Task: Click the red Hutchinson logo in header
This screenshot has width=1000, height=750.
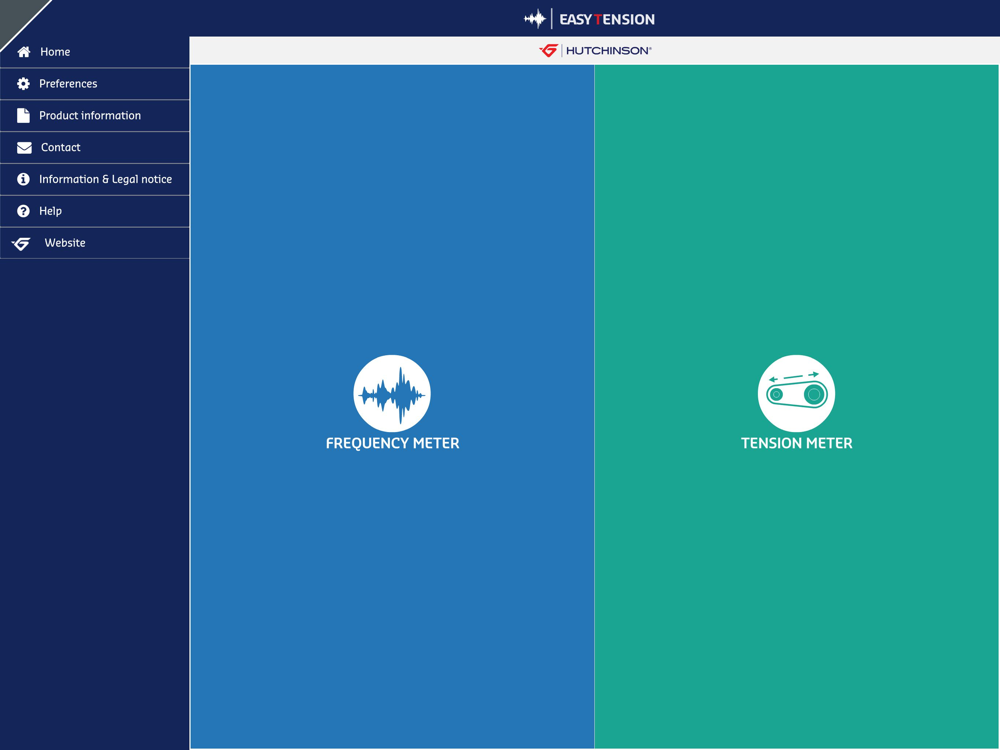Action: point(548,50)
